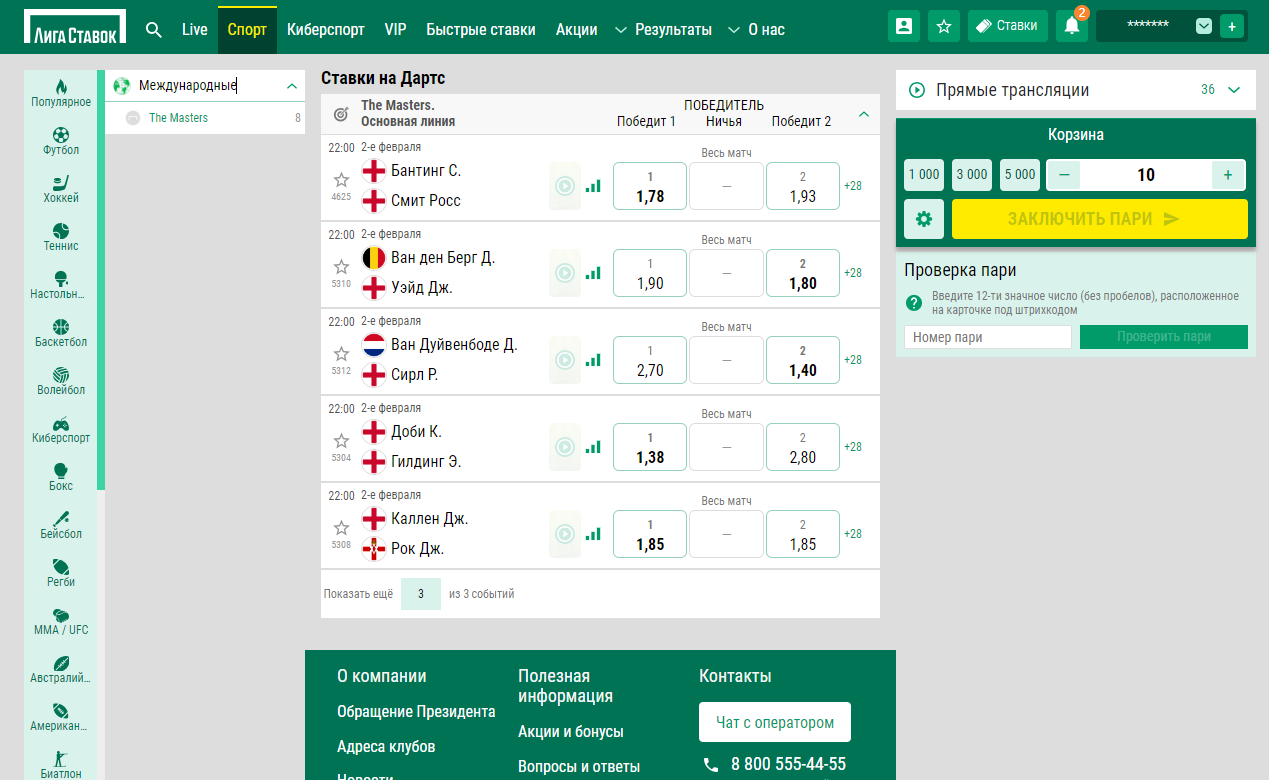Decrease stake with minus button
The width and height of the screenshot is (1269, 780).
pyautogui.click(x=1064, y=175)
